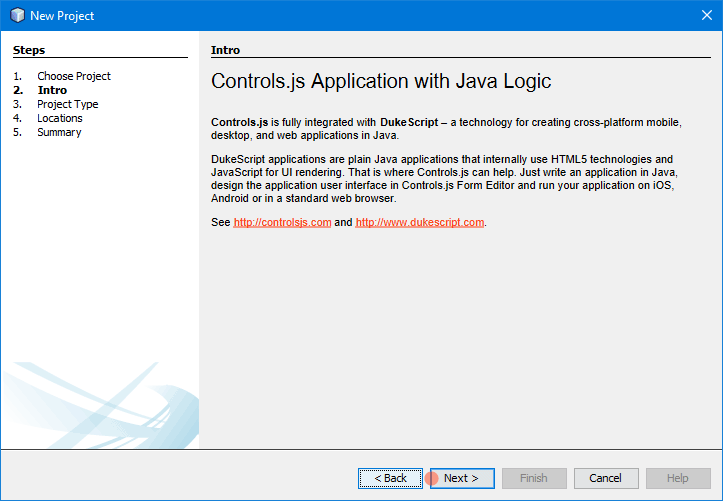Select the Project Type step
The height and width of the screenshot is (501, 723).
pyautogui.click(x=68, y=104)
